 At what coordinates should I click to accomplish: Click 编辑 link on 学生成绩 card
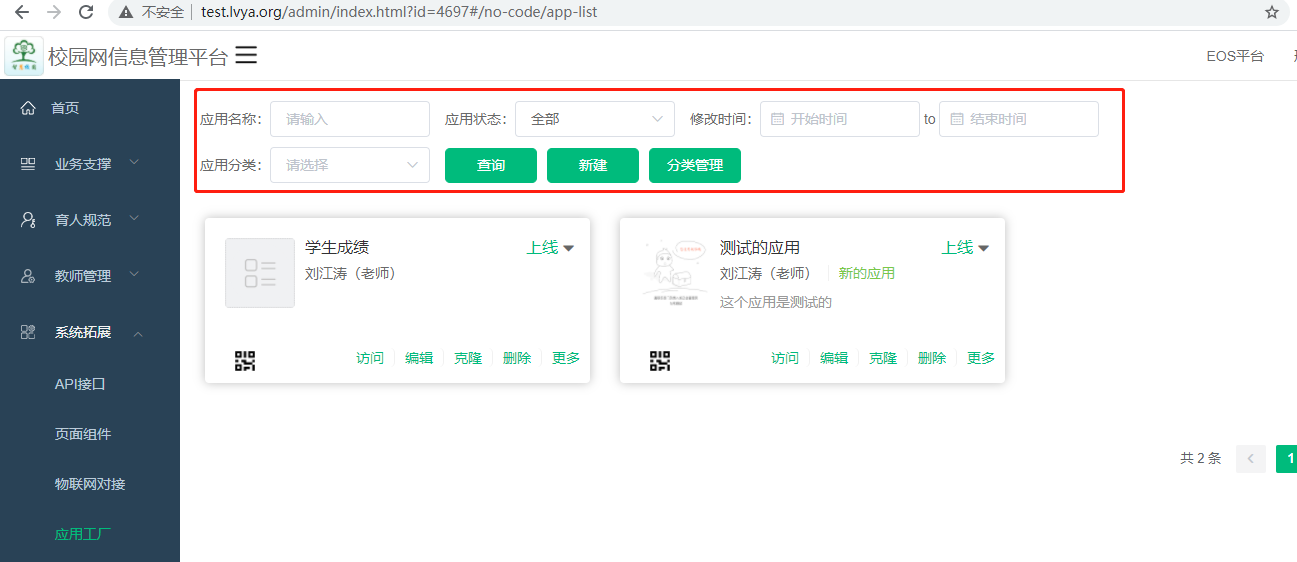click(419, 358)
